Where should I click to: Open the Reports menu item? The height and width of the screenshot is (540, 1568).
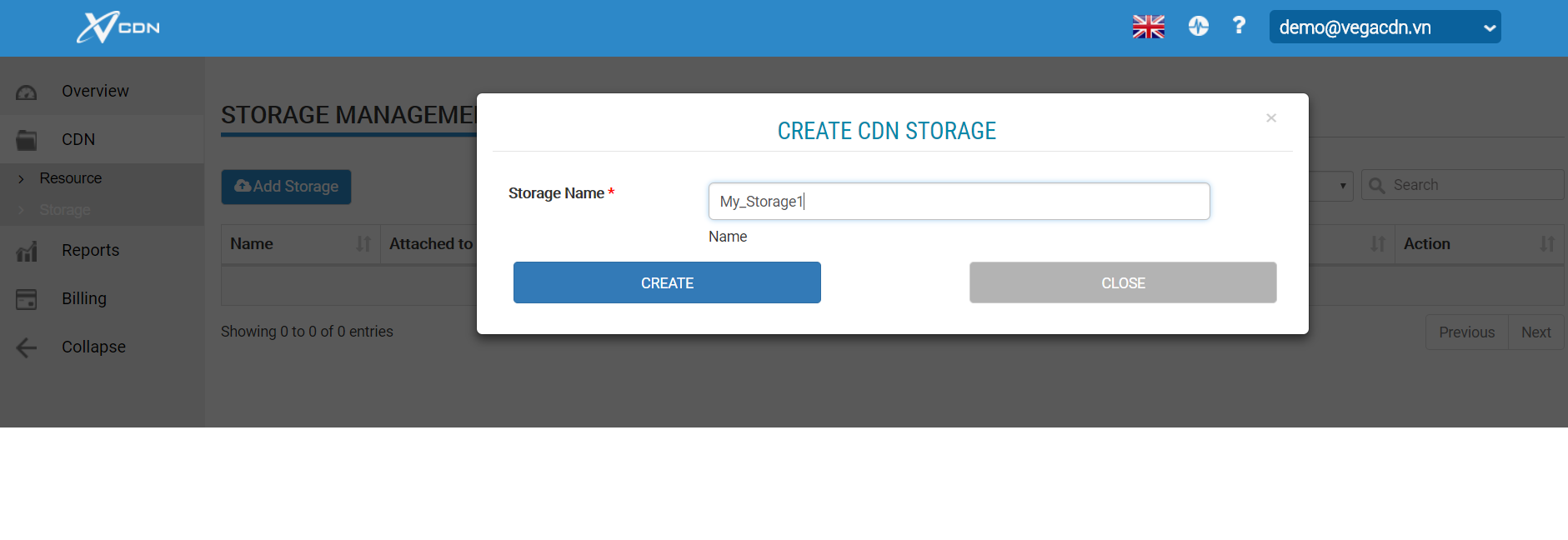pyautogui.click(x=90, y=250)
